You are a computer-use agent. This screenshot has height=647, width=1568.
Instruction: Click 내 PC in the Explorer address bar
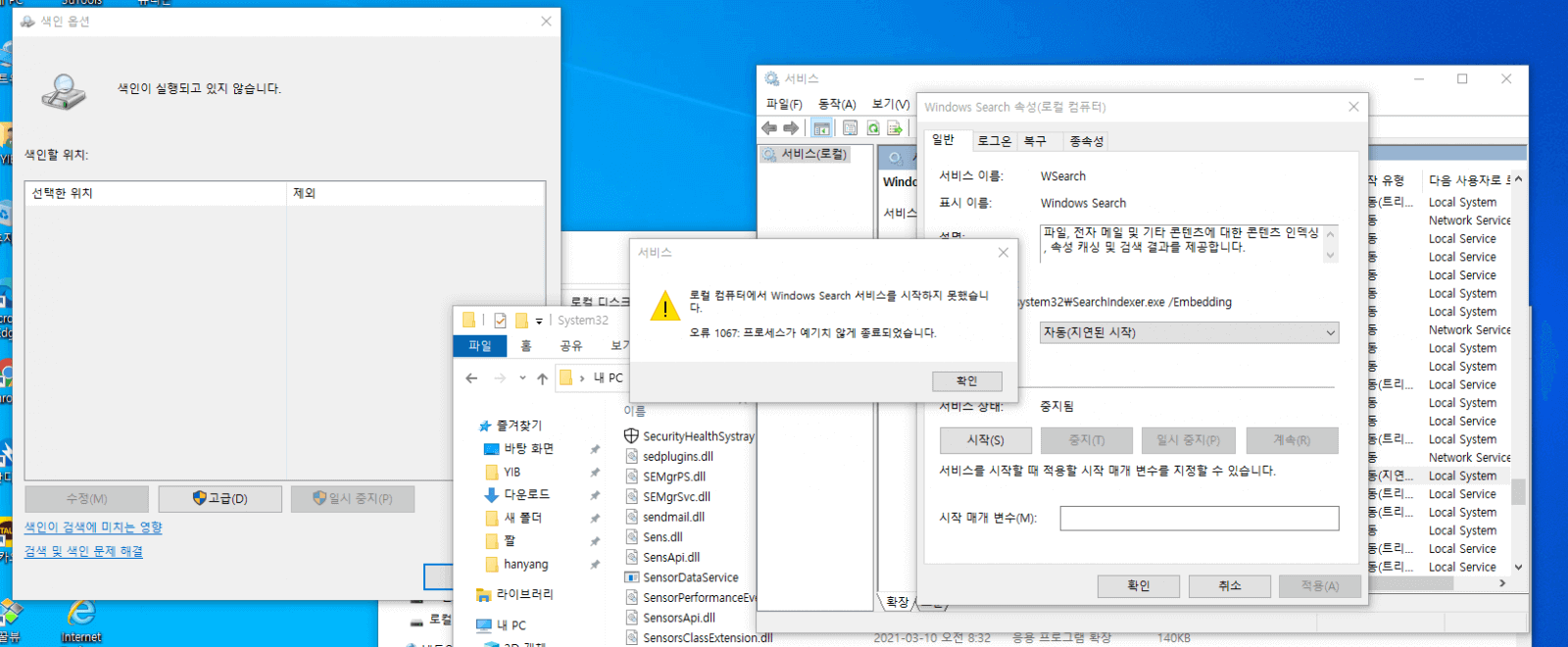tap(608, 378)
